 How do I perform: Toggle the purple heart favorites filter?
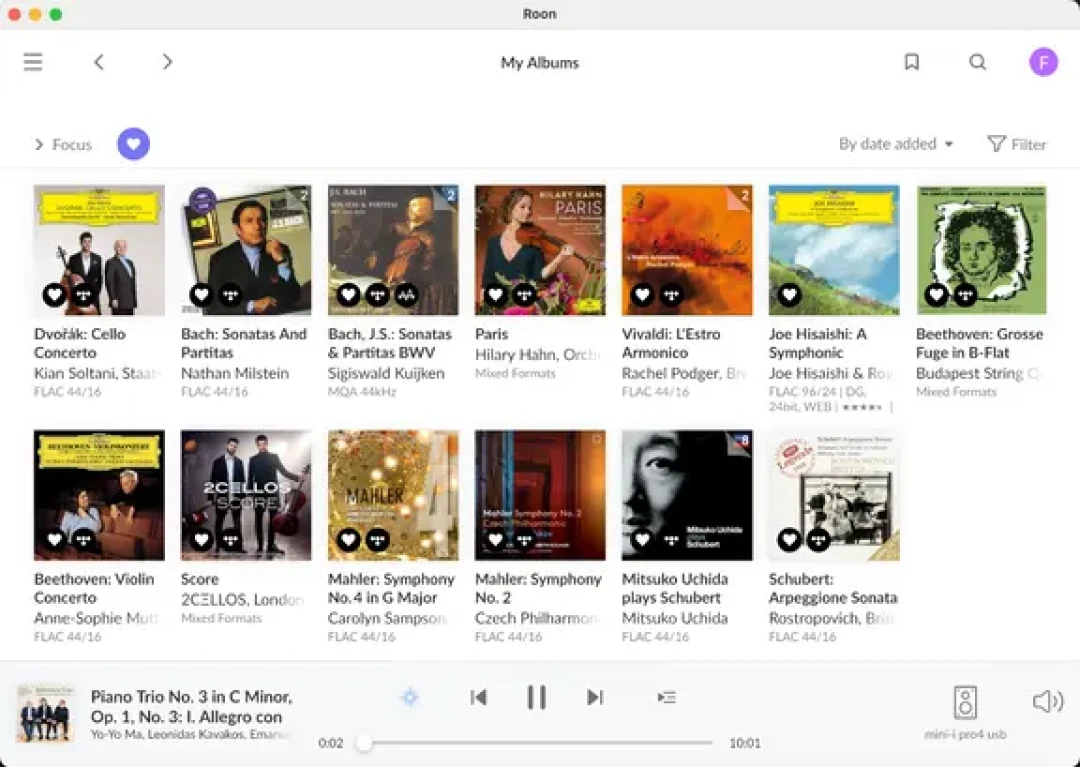134,144
